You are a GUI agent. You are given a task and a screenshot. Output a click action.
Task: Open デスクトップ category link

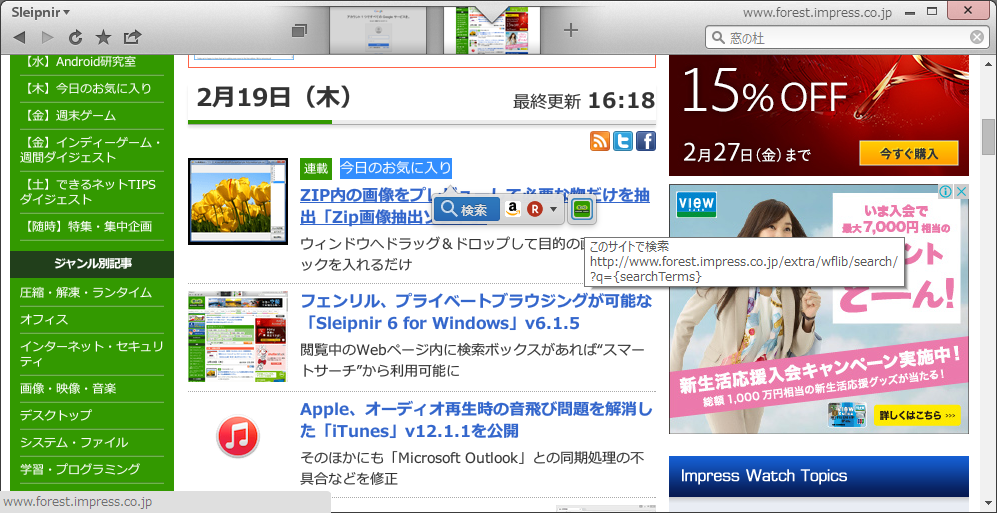[x=56, y=415]
